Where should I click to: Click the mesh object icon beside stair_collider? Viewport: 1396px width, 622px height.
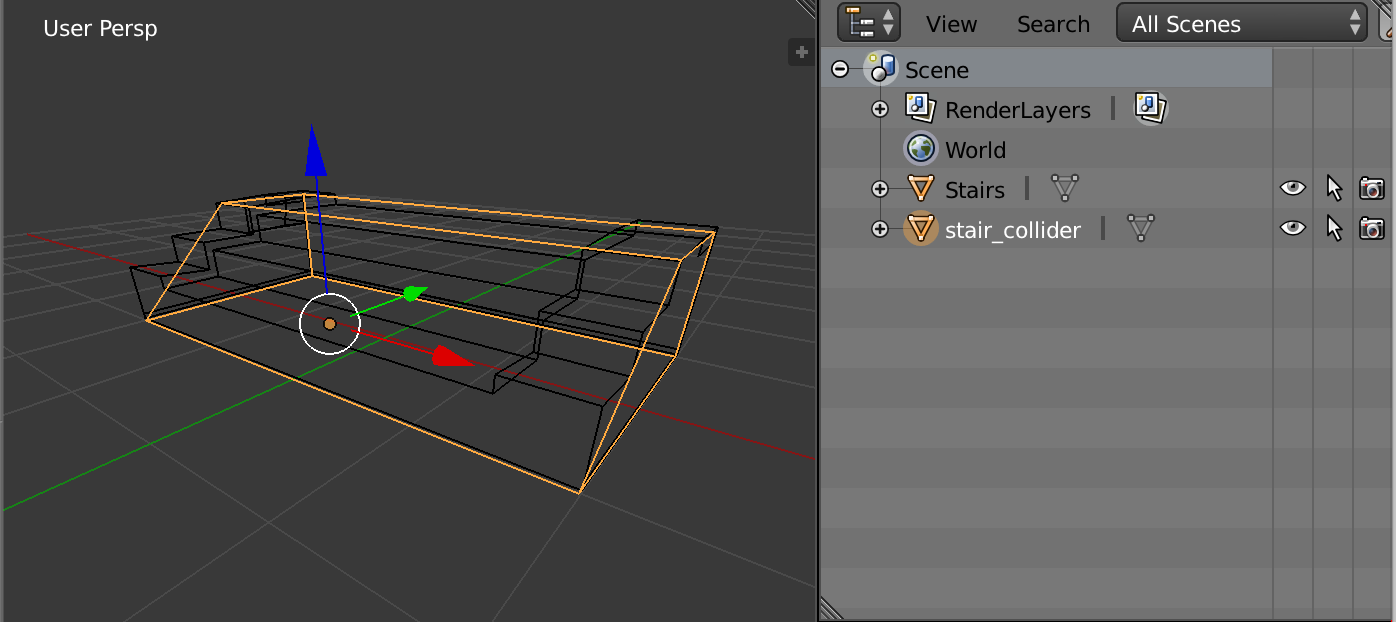coord(921,229)
